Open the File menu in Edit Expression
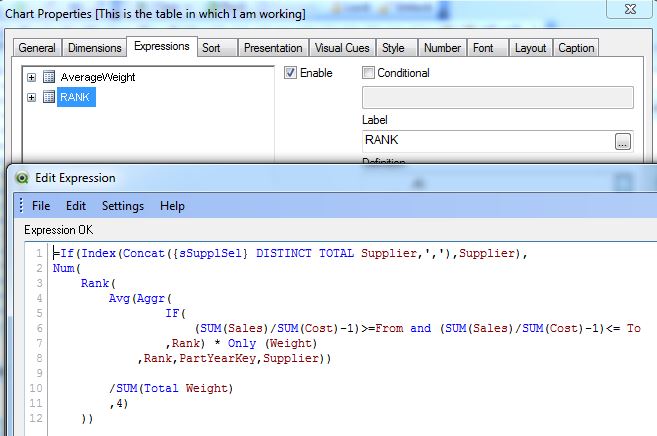This screenshot has height=436, width=657. [x=41, y=206]
